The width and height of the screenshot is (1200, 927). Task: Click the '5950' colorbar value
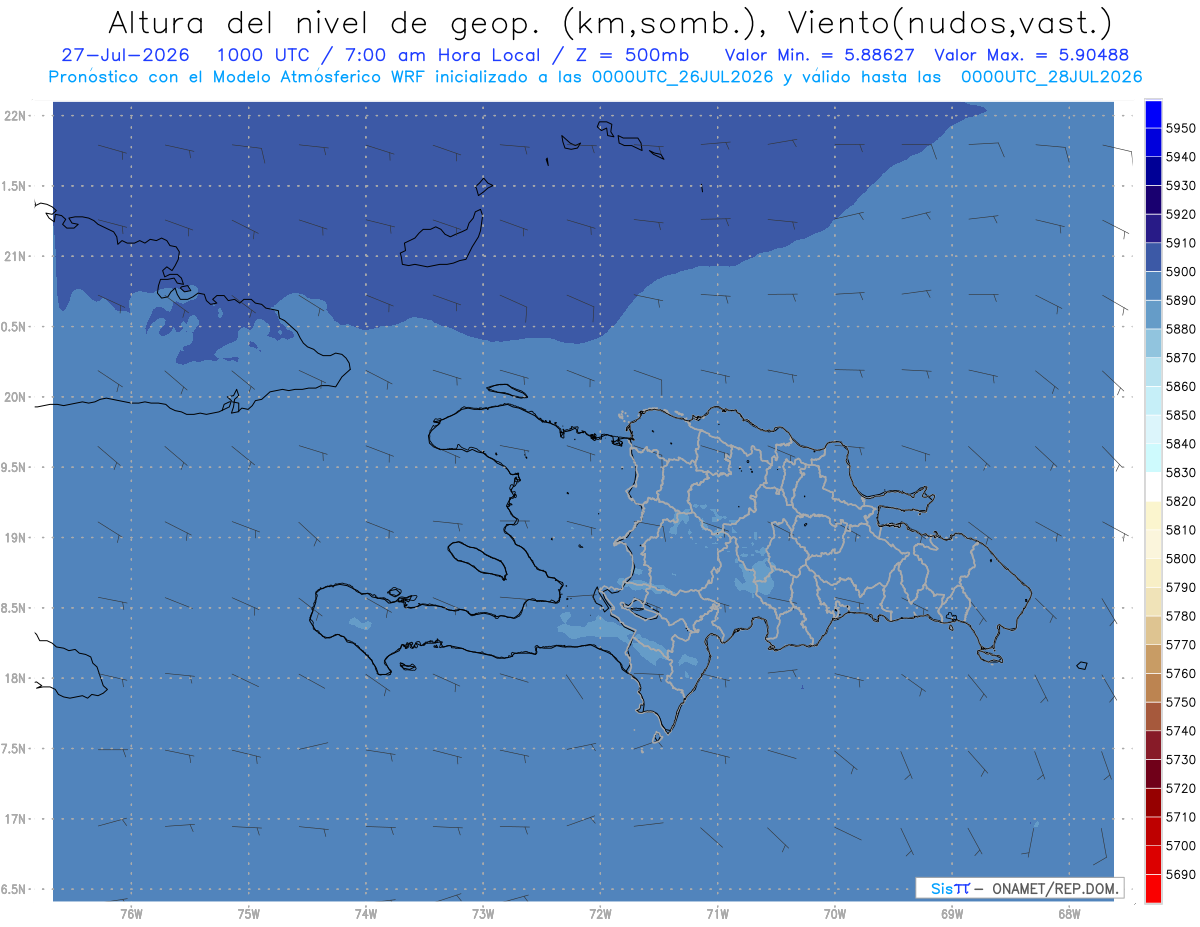[x=1180, y=128]
